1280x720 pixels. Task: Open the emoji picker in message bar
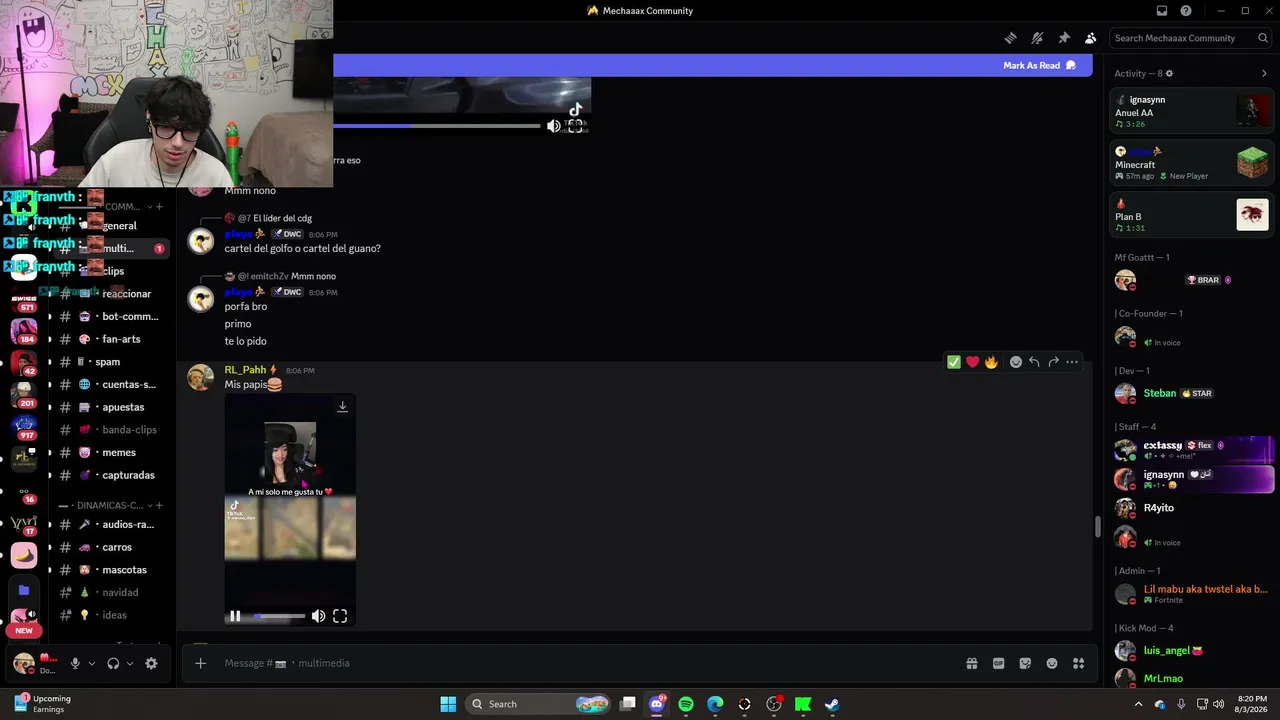click(1052, 663)
